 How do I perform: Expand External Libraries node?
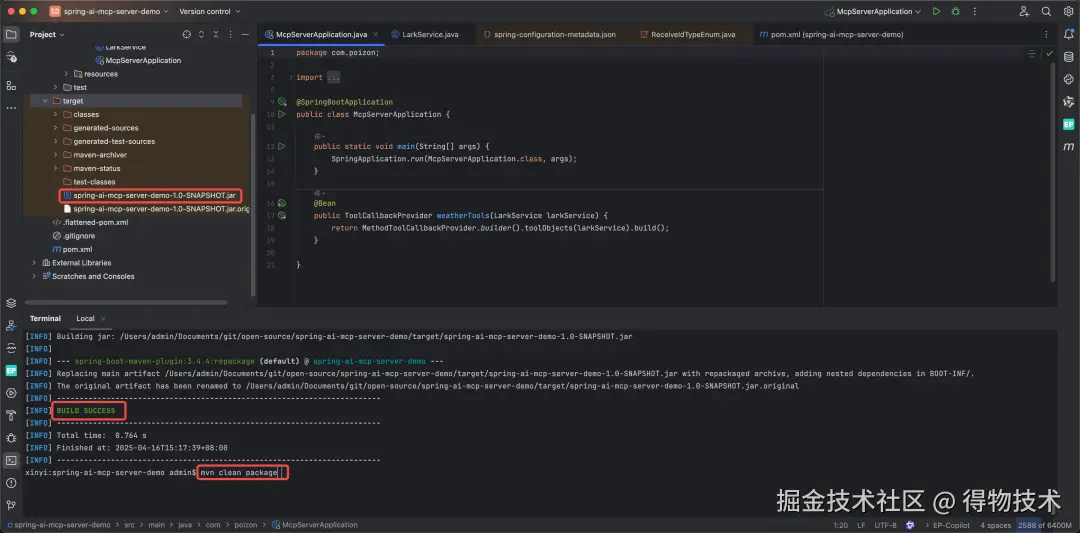click(34, 263)
